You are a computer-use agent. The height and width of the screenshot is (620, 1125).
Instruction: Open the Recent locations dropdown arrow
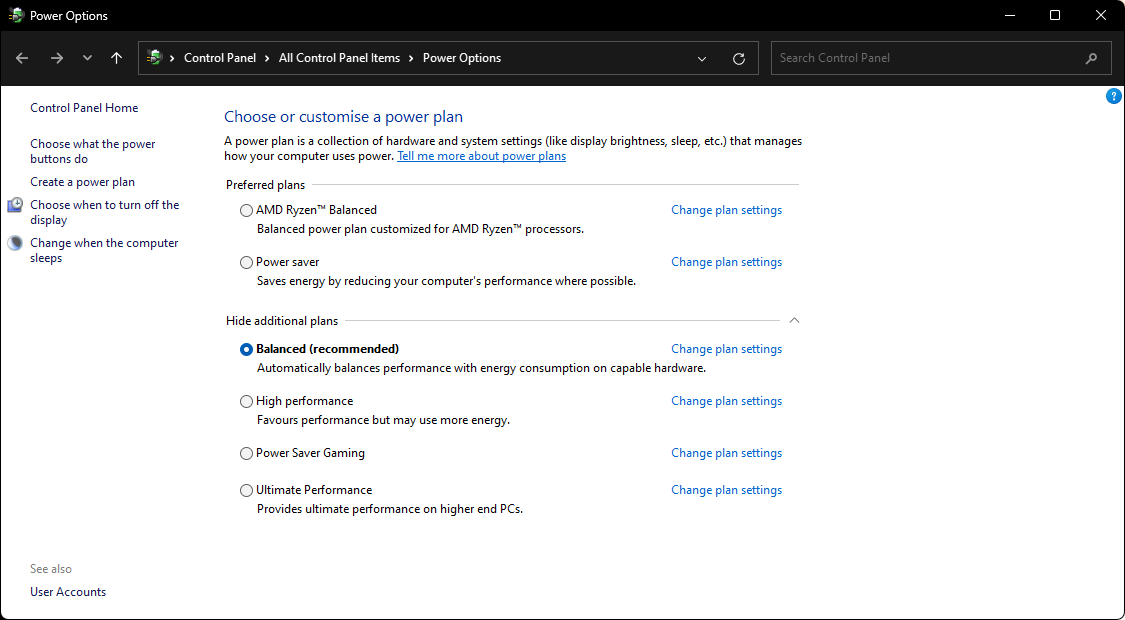coord(88,58)
